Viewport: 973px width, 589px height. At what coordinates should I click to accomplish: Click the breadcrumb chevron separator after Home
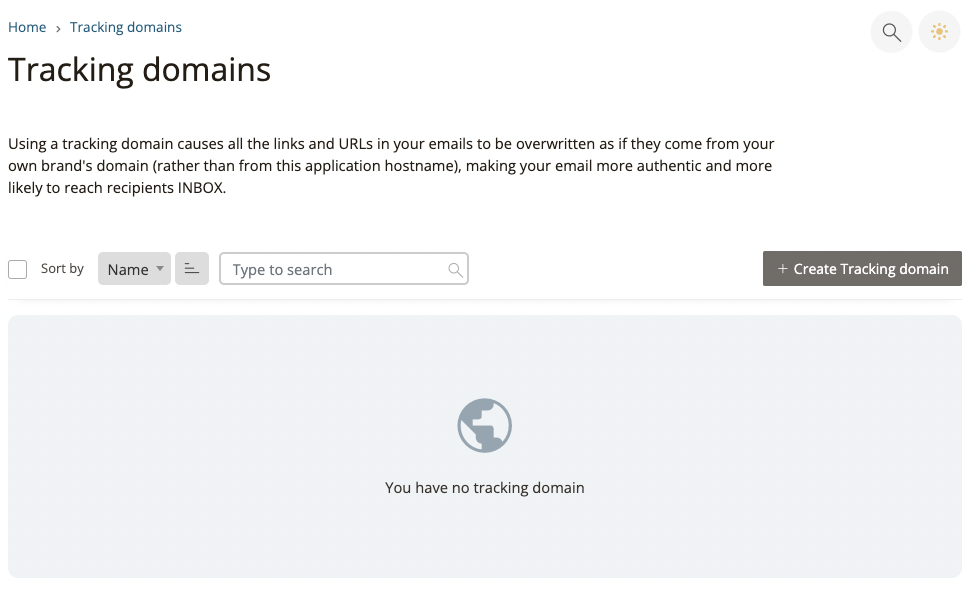58,28
